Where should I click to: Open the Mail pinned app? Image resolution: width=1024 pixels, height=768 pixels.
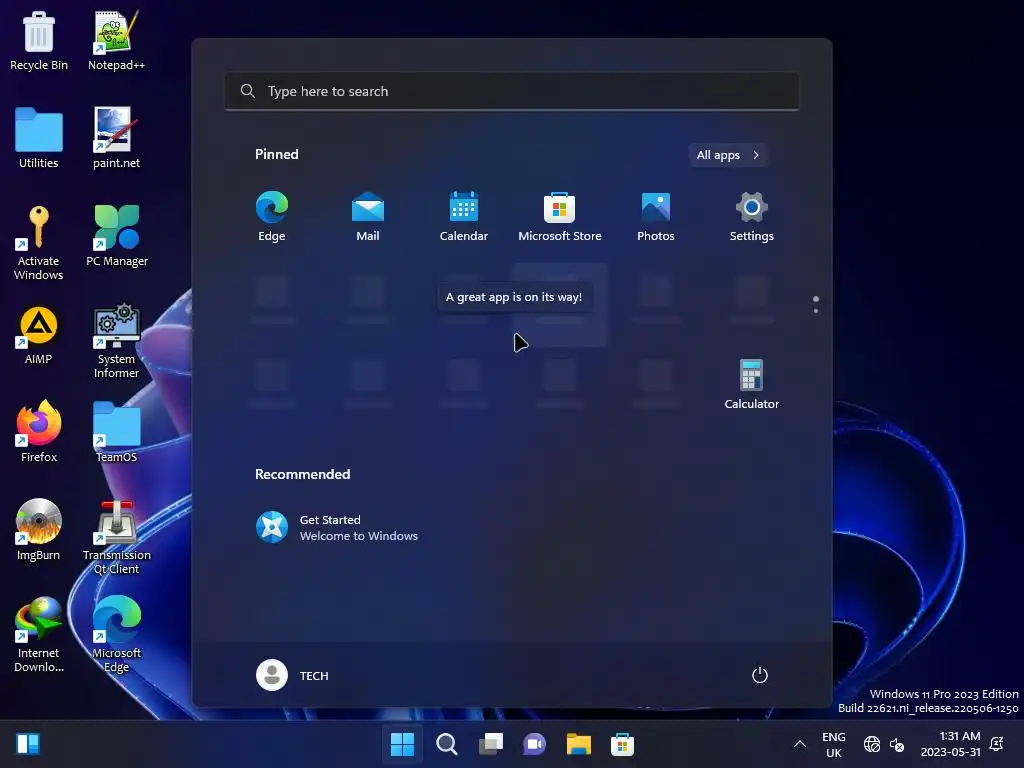tap(368, 217)
